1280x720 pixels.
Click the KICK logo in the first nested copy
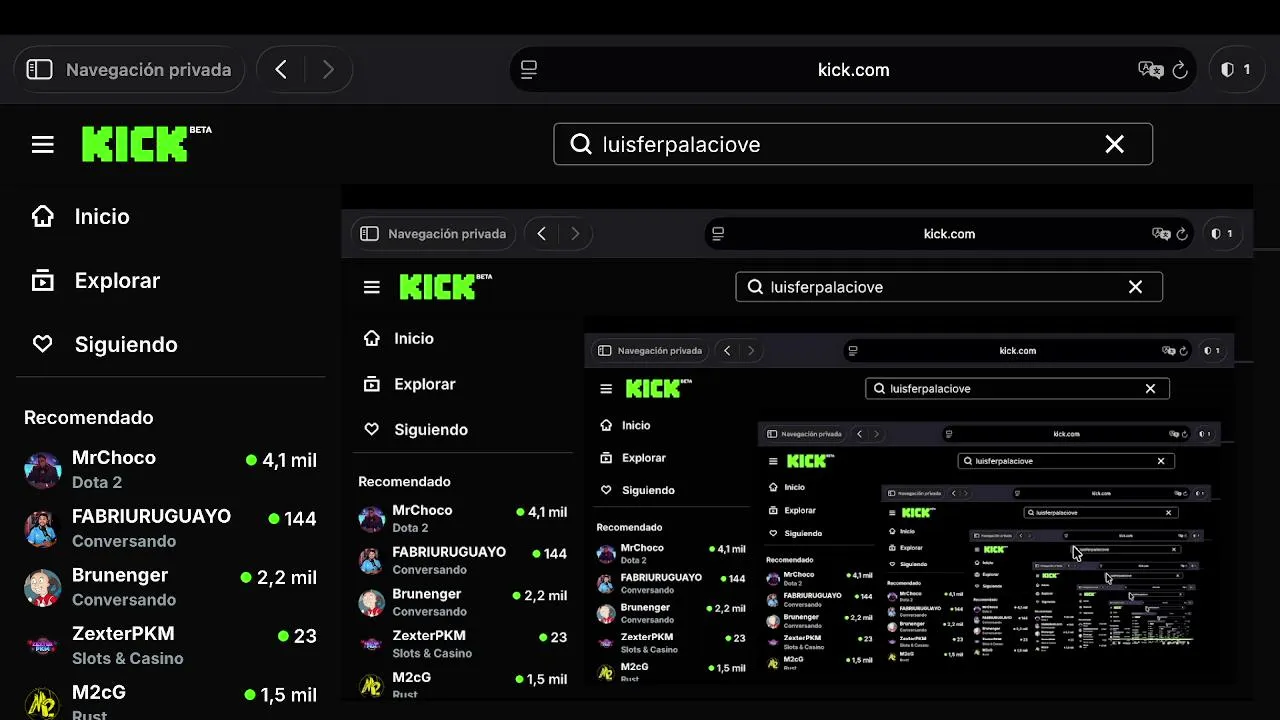[446, 287]
